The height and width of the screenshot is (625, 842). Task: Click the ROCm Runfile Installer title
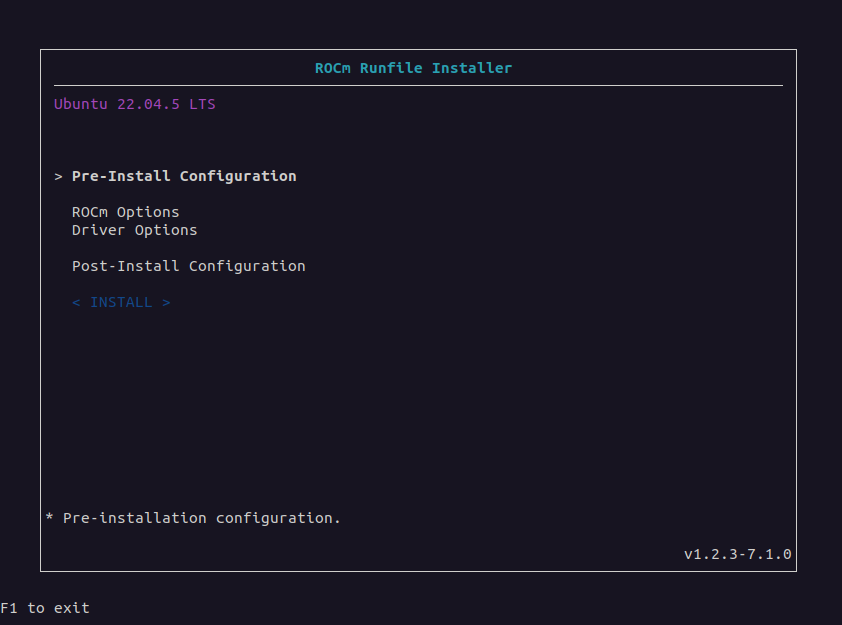413,68
